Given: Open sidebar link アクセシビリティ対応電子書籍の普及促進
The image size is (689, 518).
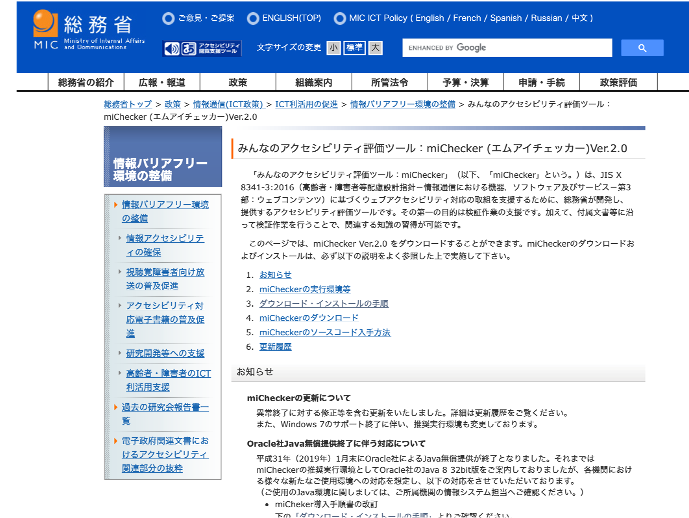Looking at the screenshot, I should 165,319.
